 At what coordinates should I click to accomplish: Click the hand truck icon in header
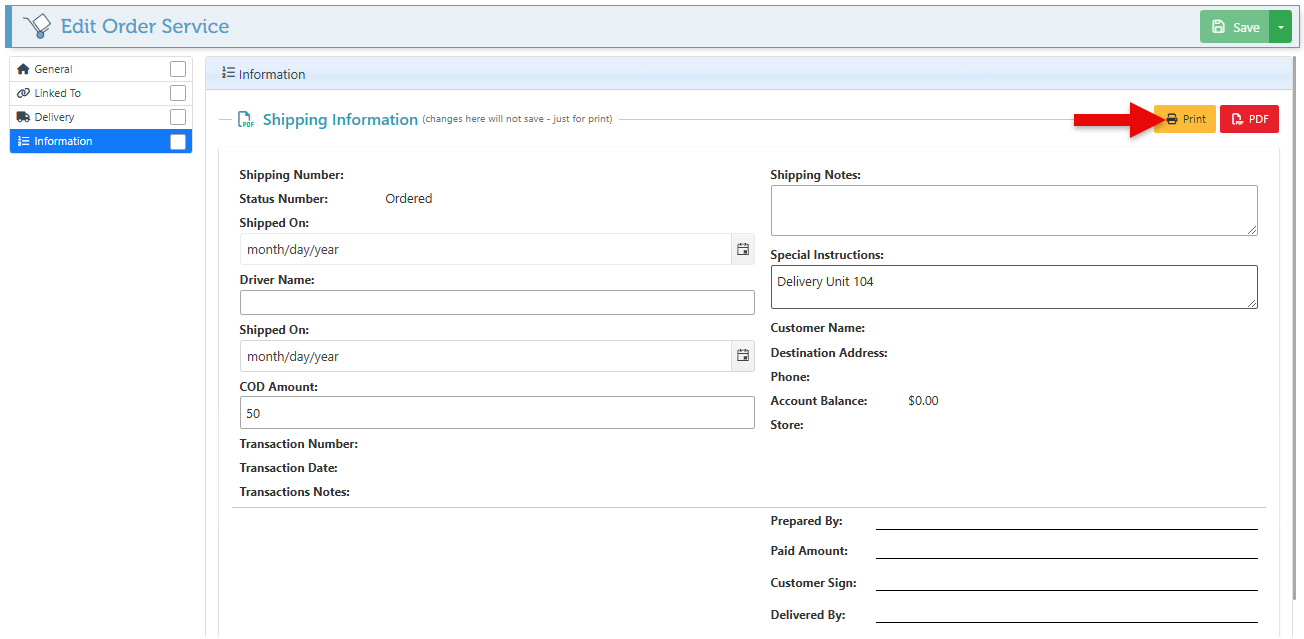pyautogui.click(x=36, y=26)
